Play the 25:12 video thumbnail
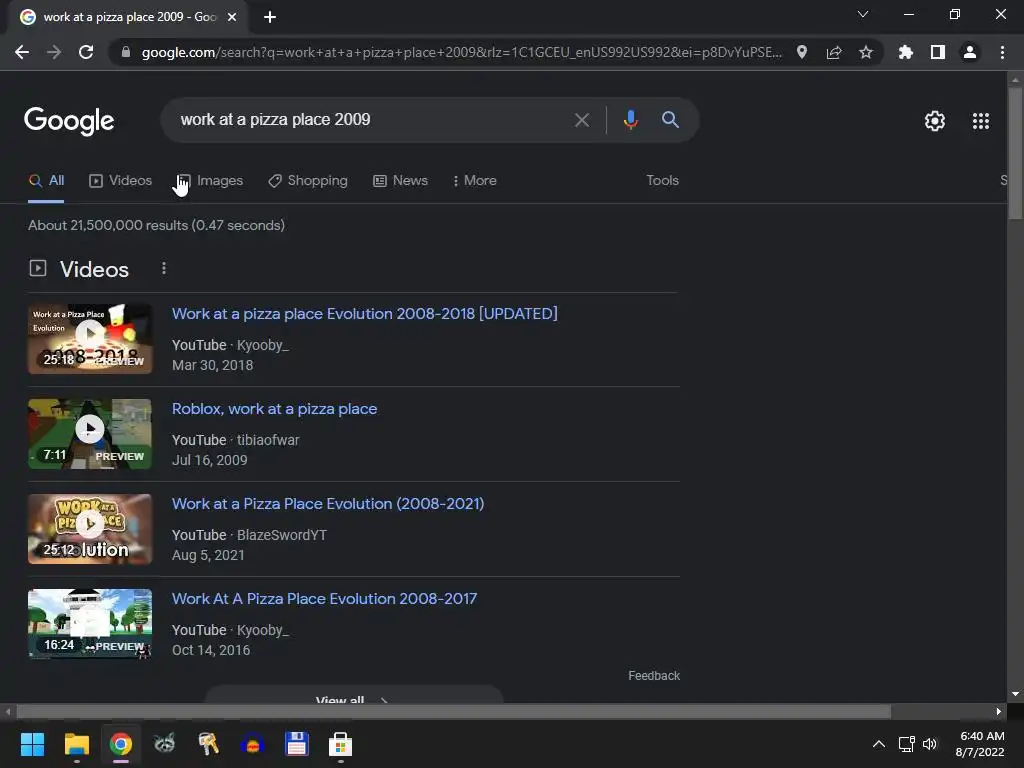 pyautogui.click(x=90, y=529)
